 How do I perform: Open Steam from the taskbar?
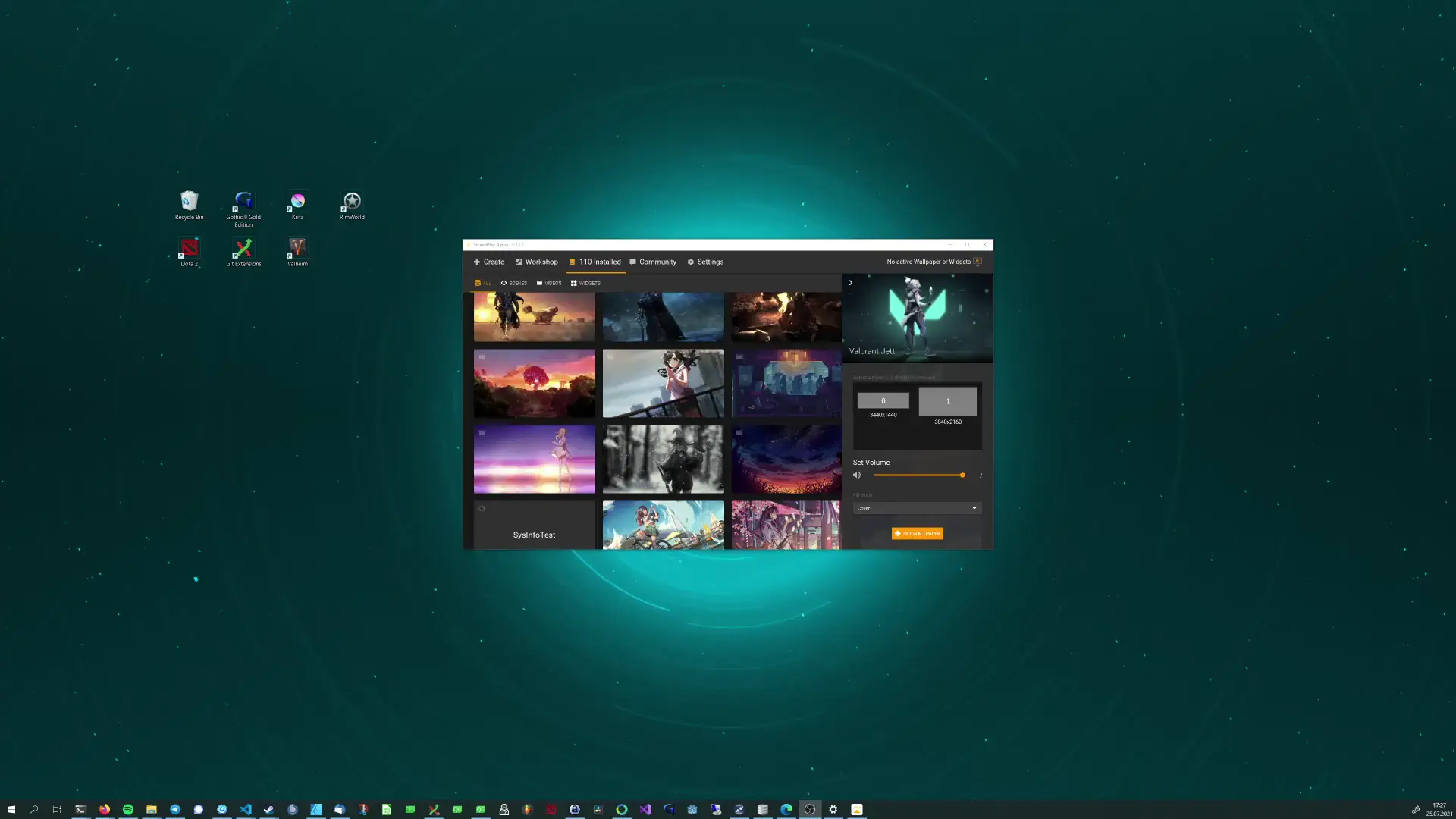coord(269,809)
